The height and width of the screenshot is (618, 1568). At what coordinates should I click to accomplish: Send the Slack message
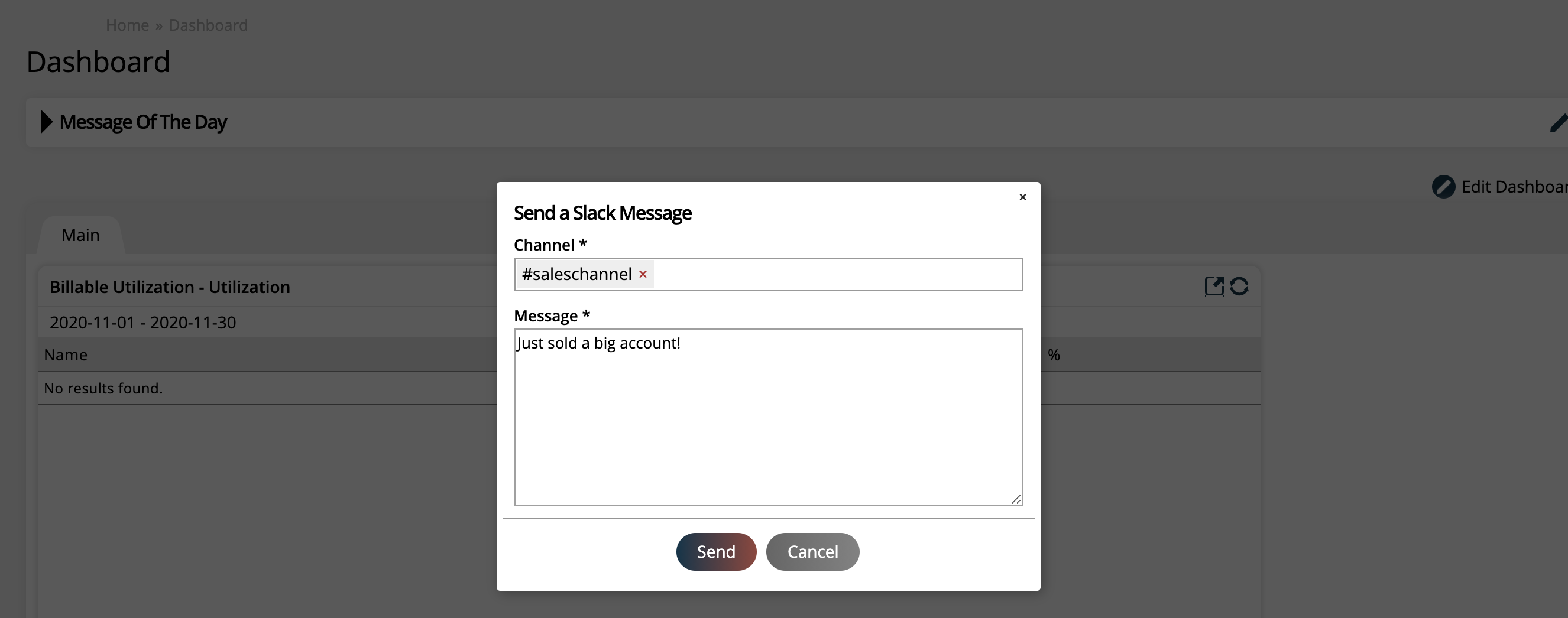715,551
